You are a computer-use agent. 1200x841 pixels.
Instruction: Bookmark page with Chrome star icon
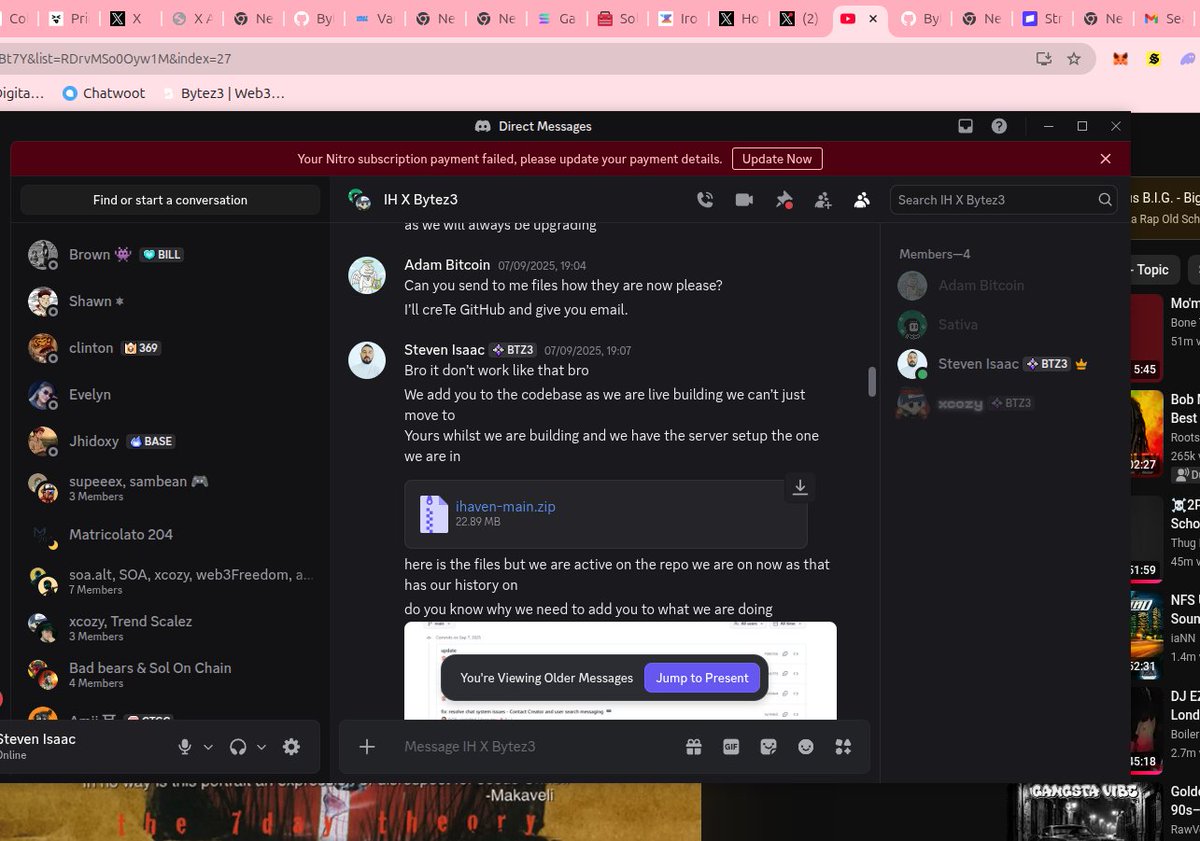pos(1074,59)
